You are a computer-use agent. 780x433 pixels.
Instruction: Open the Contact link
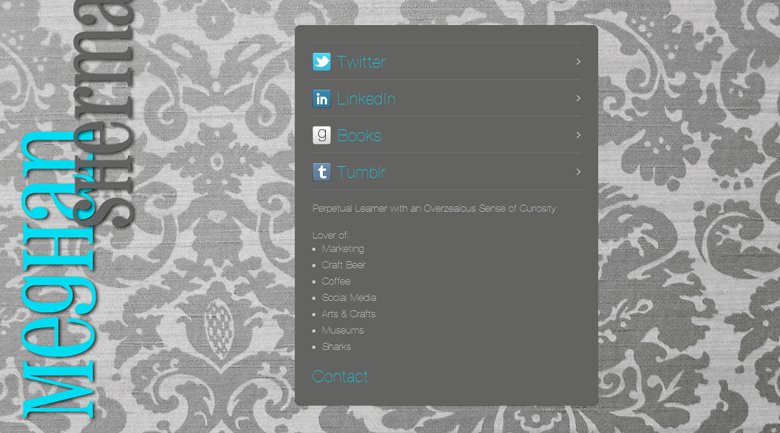tap(340, 377)
